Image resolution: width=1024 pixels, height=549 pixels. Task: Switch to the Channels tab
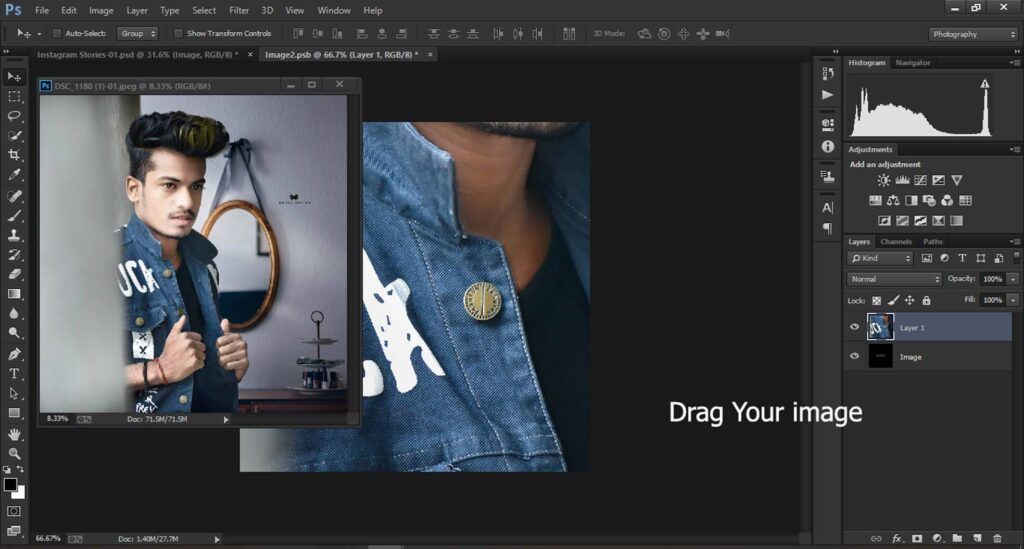click(x=895, y=242)
